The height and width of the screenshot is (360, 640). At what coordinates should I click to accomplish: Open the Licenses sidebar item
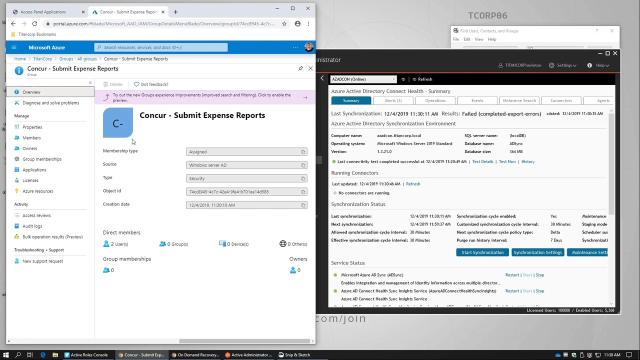[x=31, y=180]
